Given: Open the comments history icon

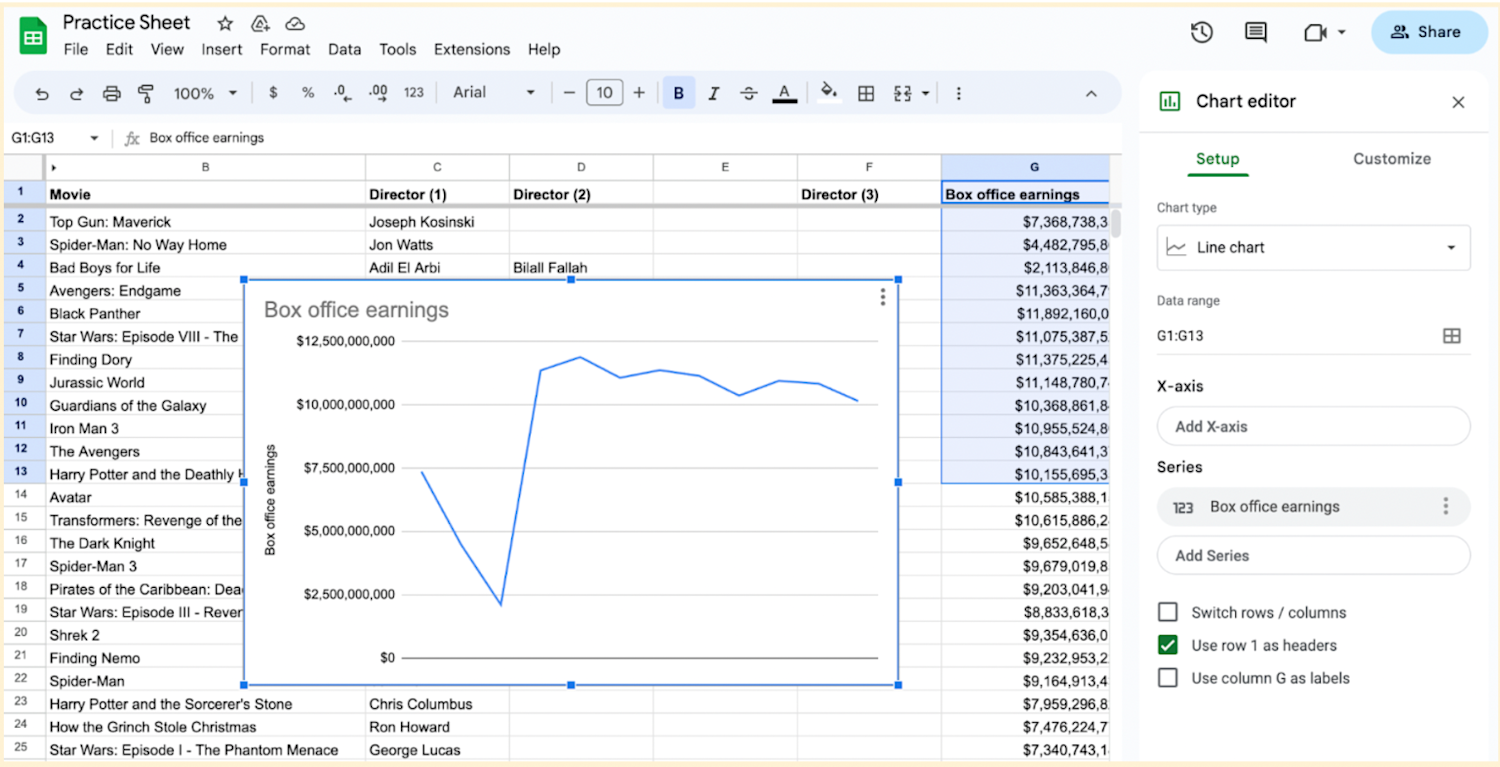Looking at the screenshot, I should [x=1256, y=32].
